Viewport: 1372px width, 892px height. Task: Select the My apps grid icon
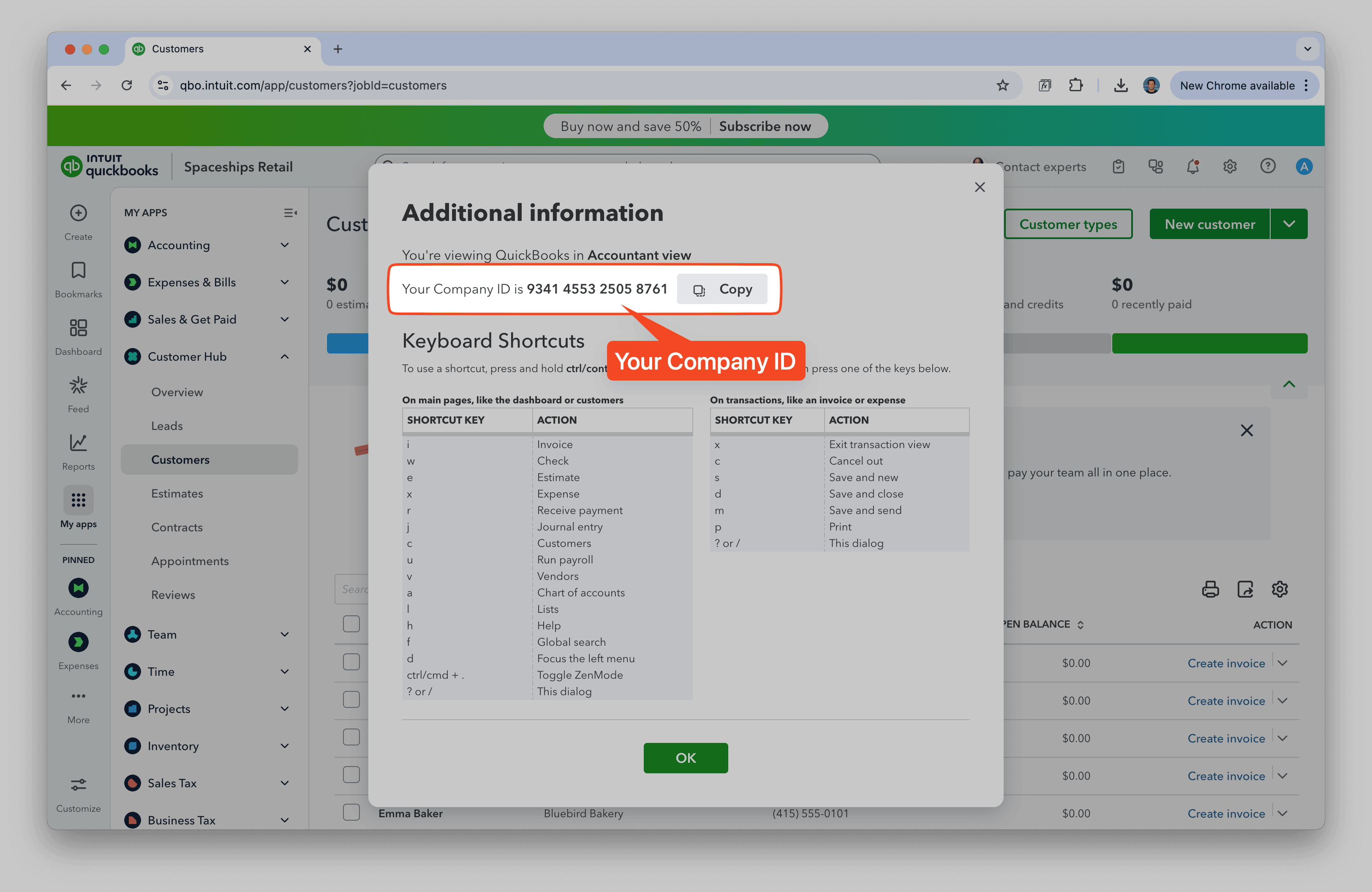click(79, 500)
